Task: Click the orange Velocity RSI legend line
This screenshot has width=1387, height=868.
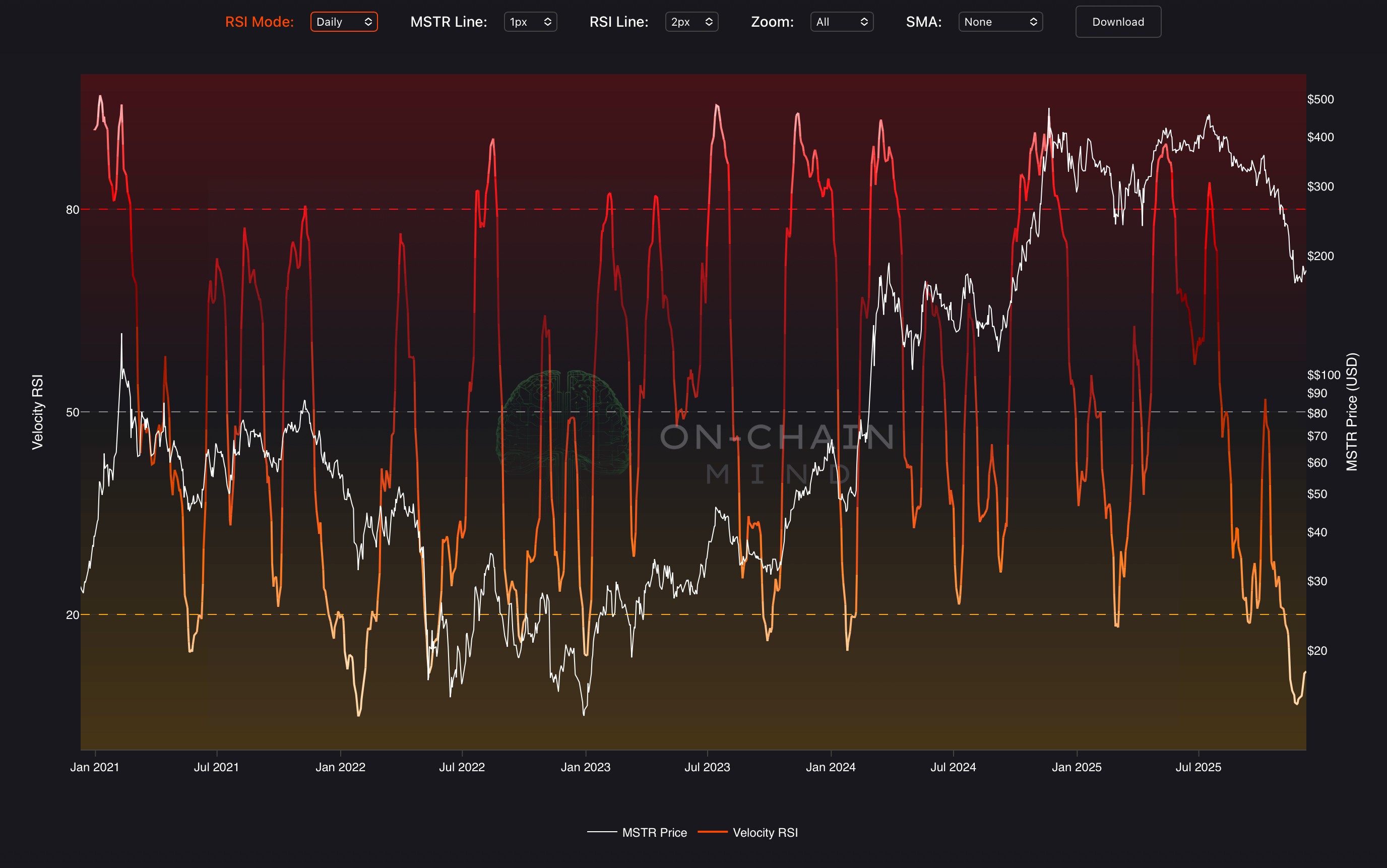Action: pos(712,832)
